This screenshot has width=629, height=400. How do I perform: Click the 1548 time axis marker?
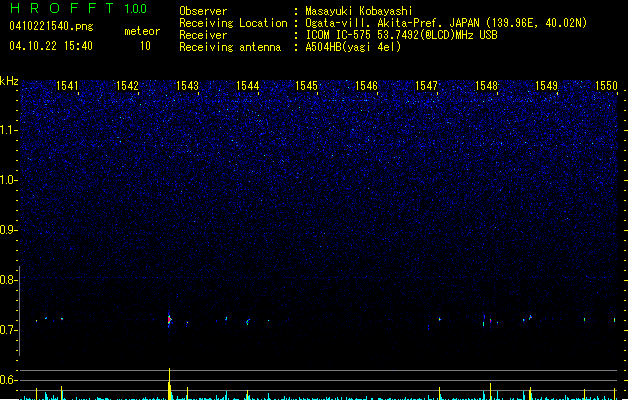click(486, 86)
